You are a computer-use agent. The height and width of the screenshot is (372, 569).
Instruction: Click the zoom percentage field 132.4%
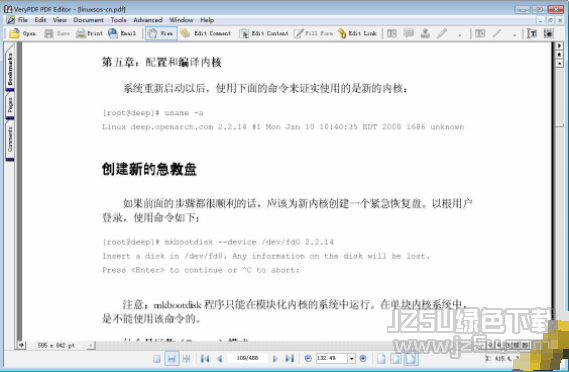(332, 358)
